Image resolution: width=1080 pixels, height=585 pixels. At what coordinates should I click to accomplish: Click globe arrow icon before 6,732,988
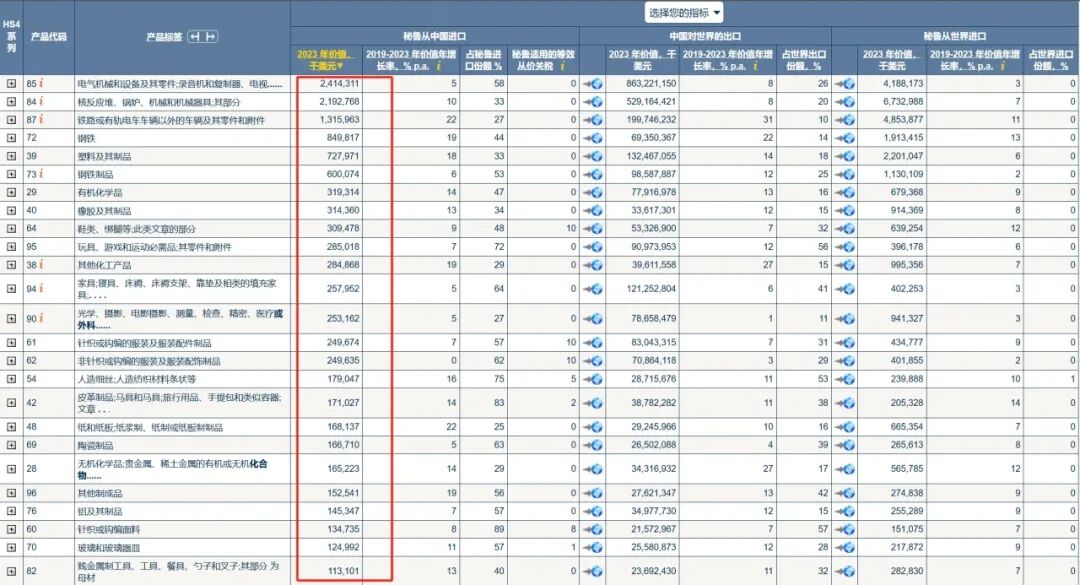pos(844,101)
